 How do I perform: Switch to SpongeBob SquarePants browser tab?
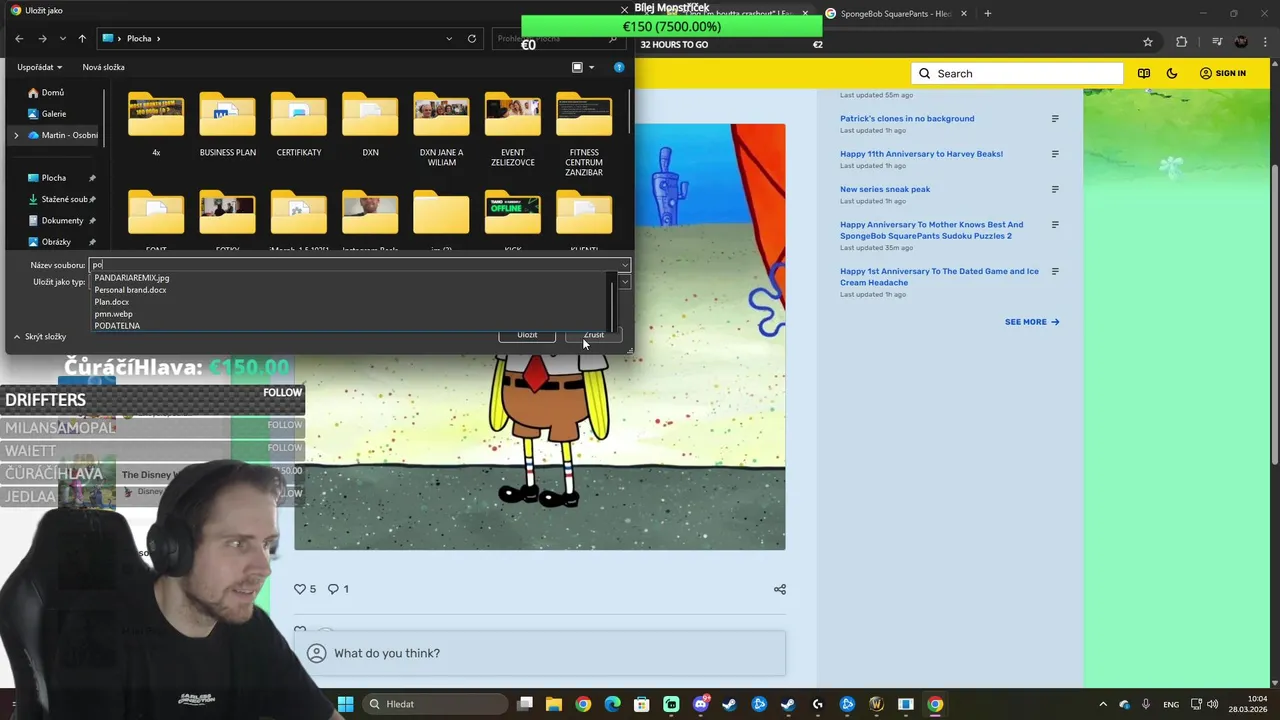(895, 13)
